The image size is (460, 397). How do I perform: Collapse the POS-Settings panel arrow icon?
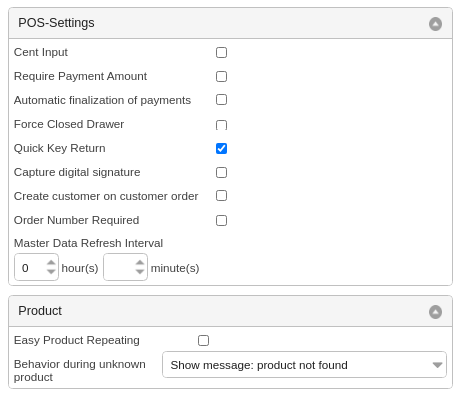click(x=435, y=24)
